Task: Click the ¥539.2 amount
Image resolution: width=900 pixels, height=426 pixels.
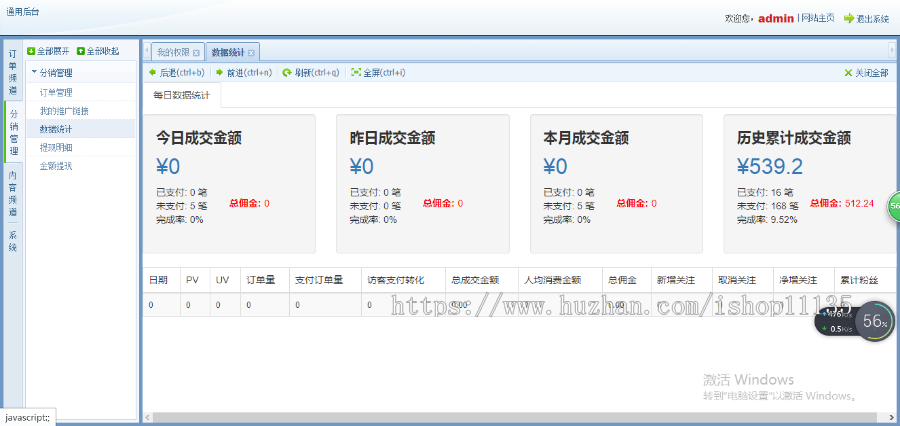Action: [x=770, y=166]
